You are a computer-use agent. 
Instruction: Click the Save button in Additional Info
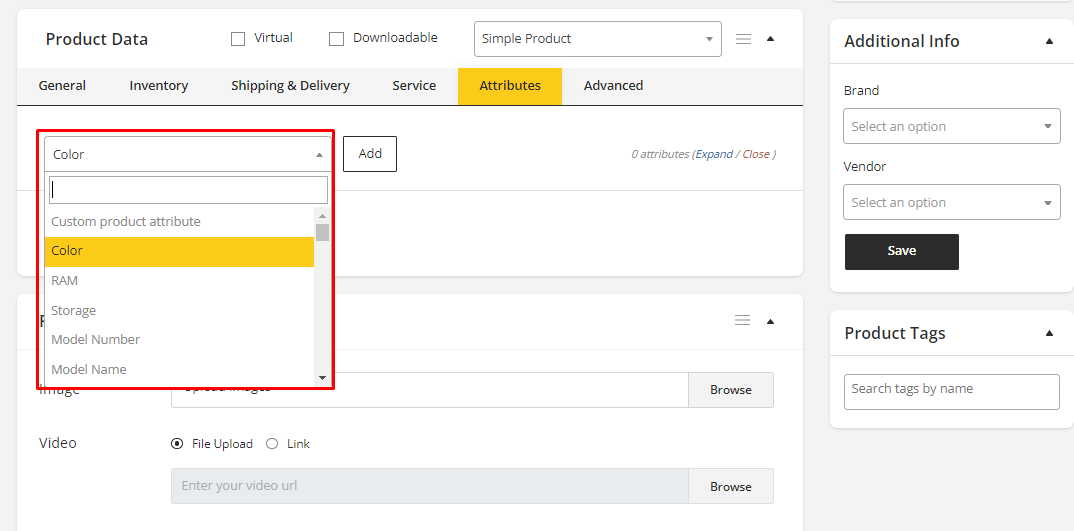tap(901, 251)
